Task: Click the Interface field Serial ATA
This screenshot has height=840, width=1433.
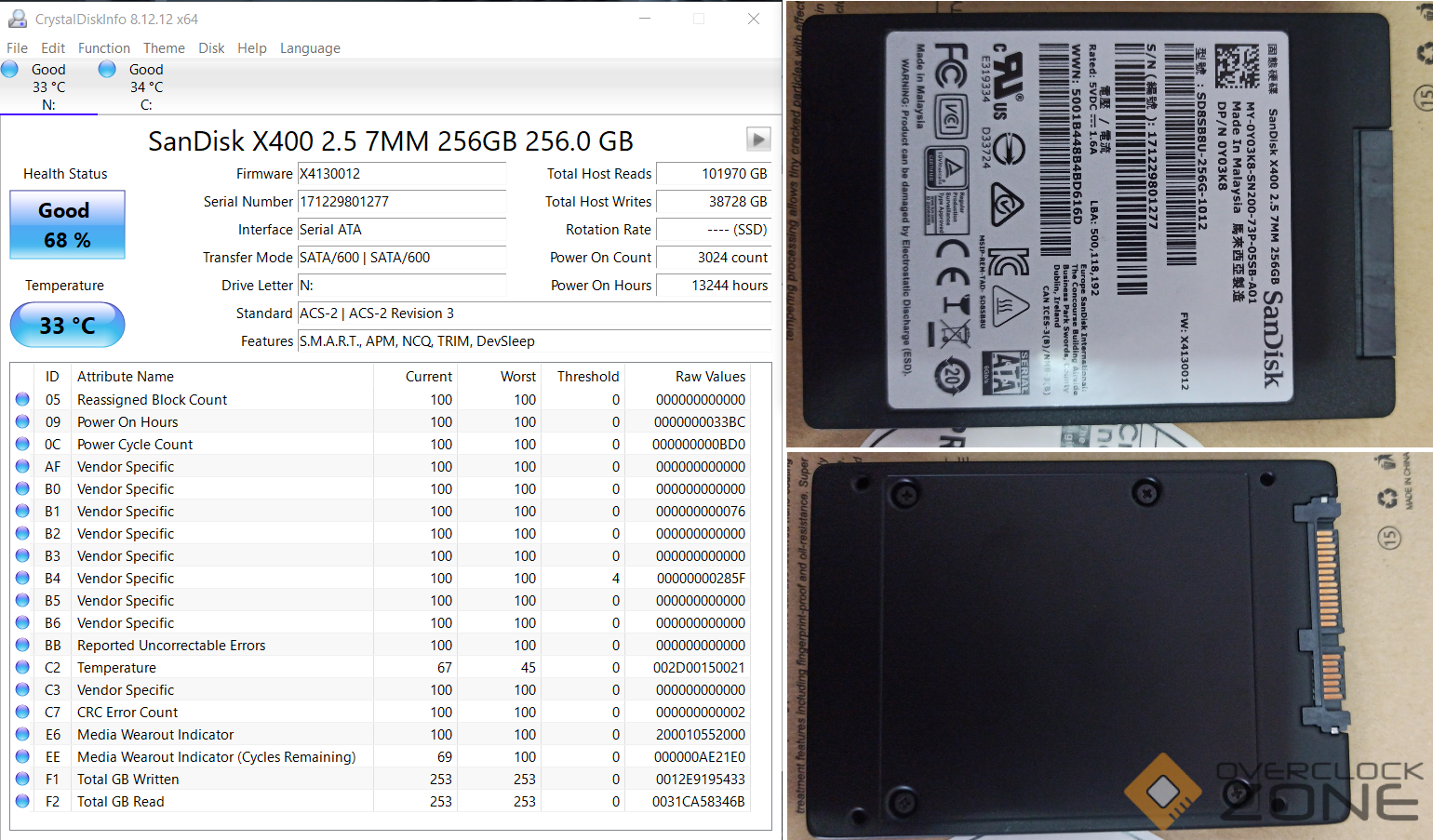Action: pos(402,230)
